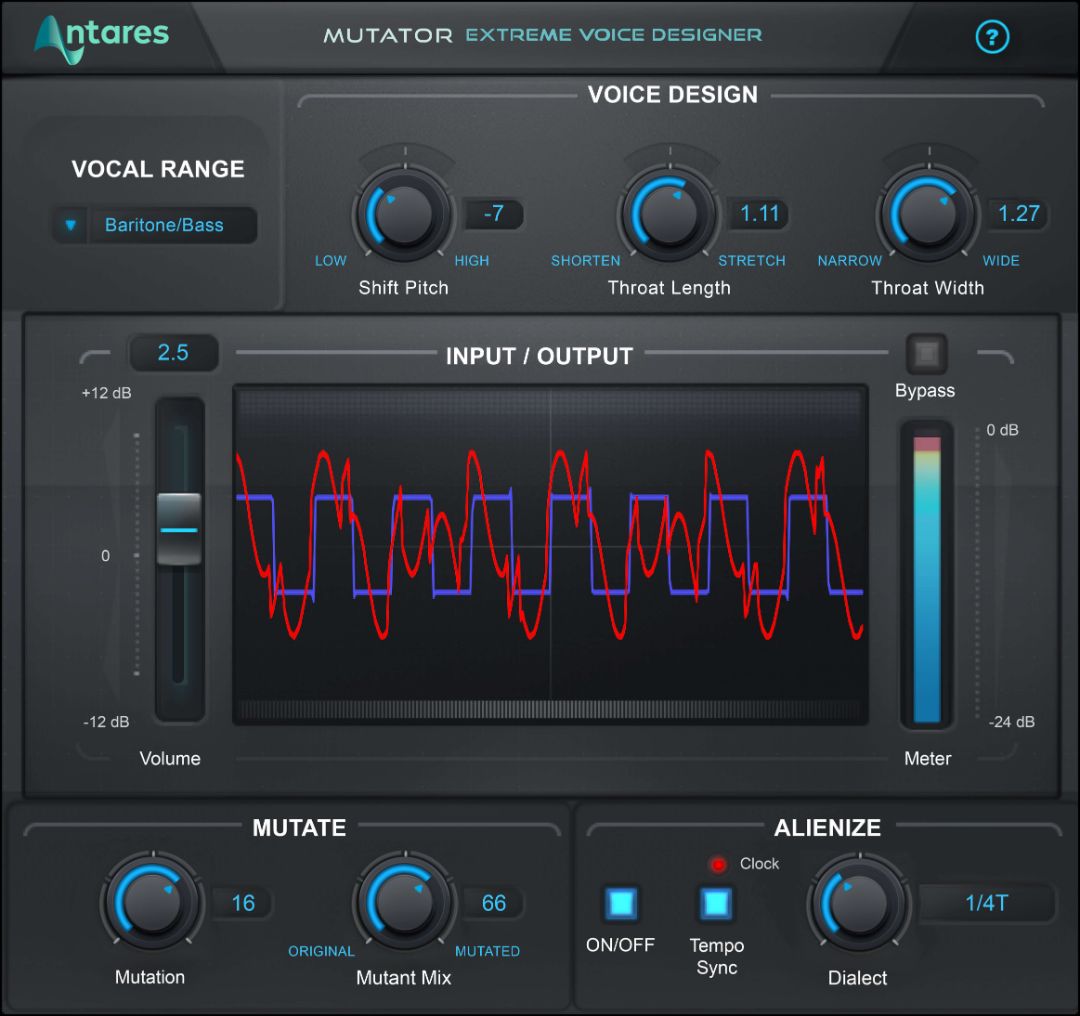The width and height of the screenshot is (1080, 1016).
Task: Click the Shift Pitch value showing -7
Action: pos(496,213)
